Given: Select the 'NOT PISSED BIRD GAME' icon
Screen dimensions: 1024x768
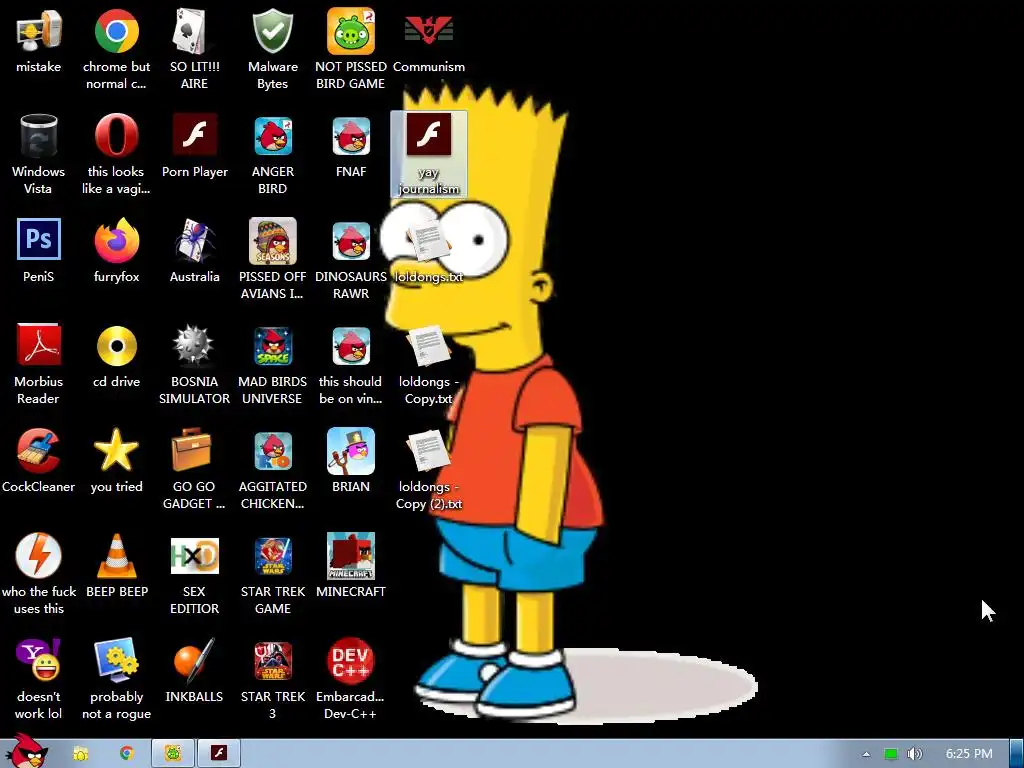Looking at the screenshot, I should (x=351, y=31).
